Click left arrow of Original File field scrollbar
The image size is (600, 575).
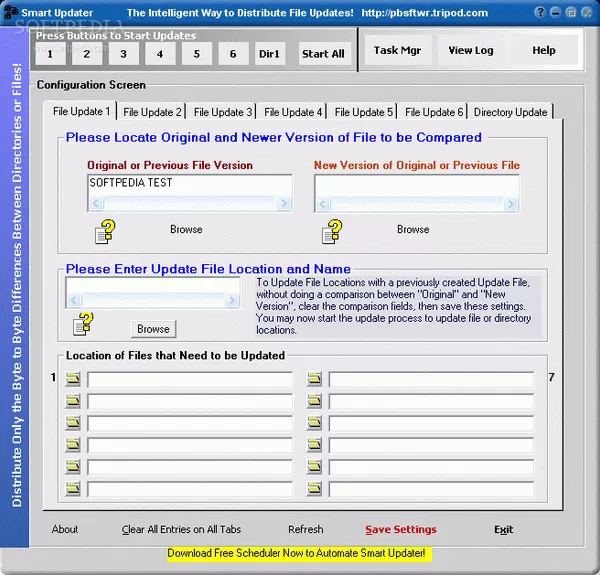pos(96,204)
